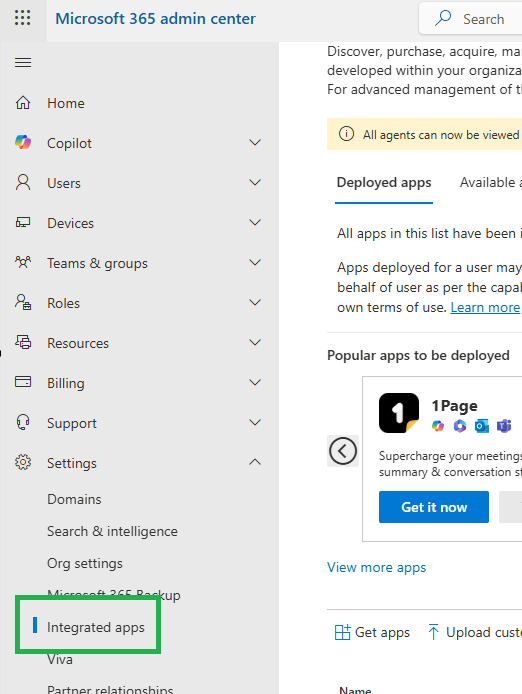Open Search & intelligence settings

pos(112,531)
